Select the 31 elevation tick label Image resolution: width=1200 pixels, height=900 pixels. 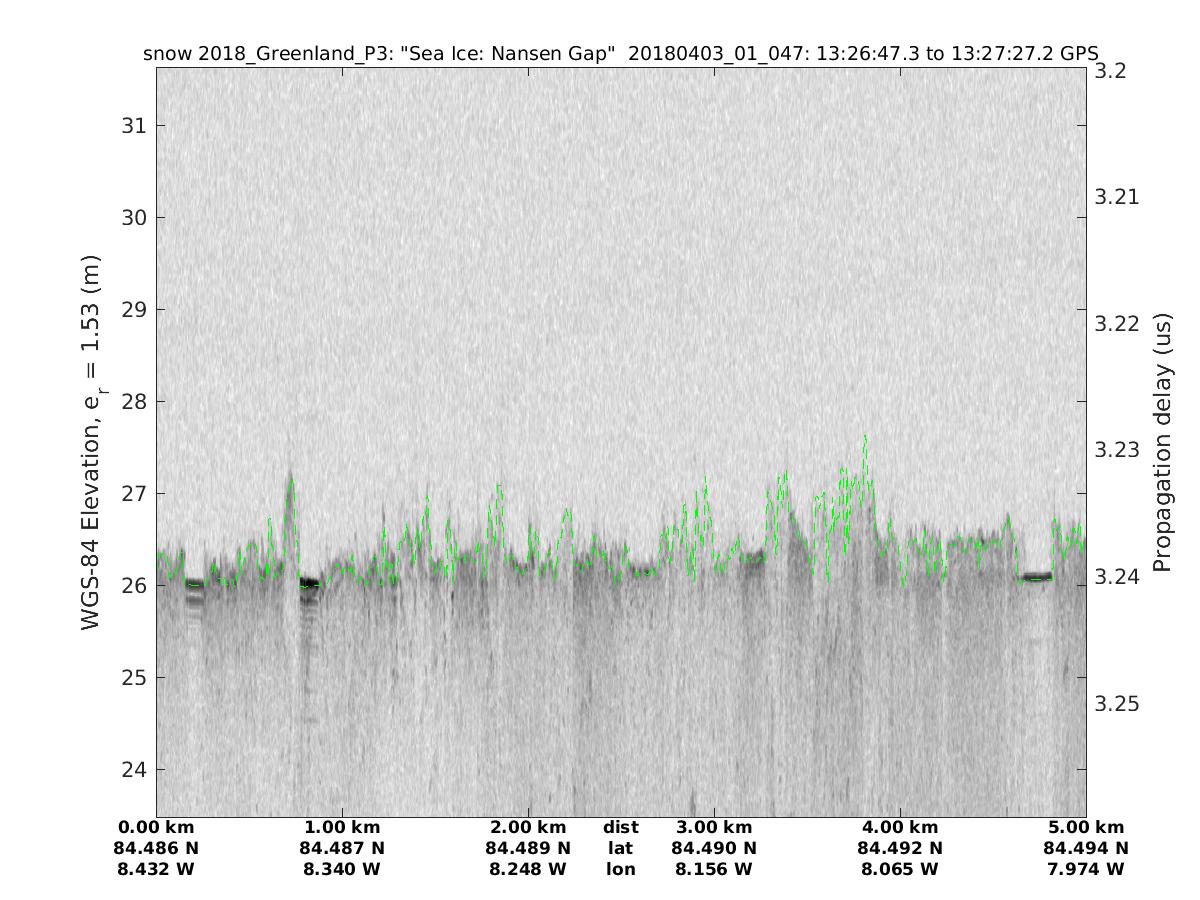point(132,126)
